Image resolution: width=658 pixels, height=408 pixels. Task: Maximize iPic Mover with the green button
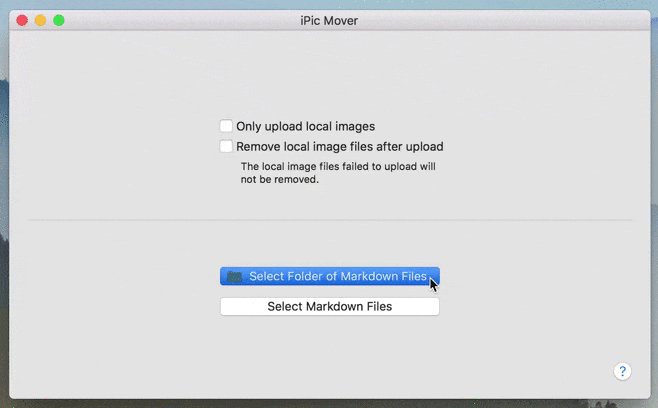pyautogui.click(x=59, y=20)
